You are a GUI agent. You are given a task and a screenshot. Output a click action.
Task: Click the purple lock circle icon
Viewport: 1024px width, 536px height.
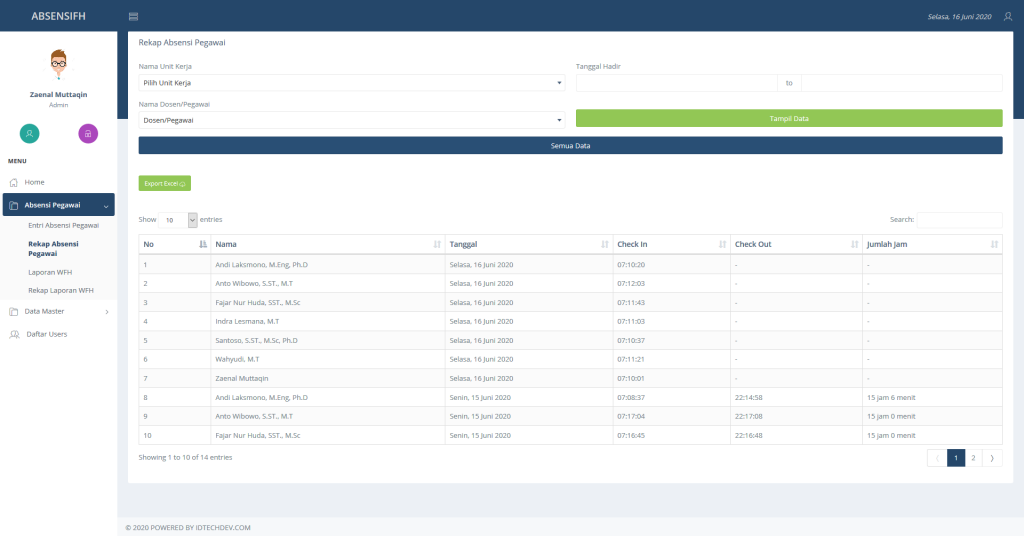[x=88, y=133]
